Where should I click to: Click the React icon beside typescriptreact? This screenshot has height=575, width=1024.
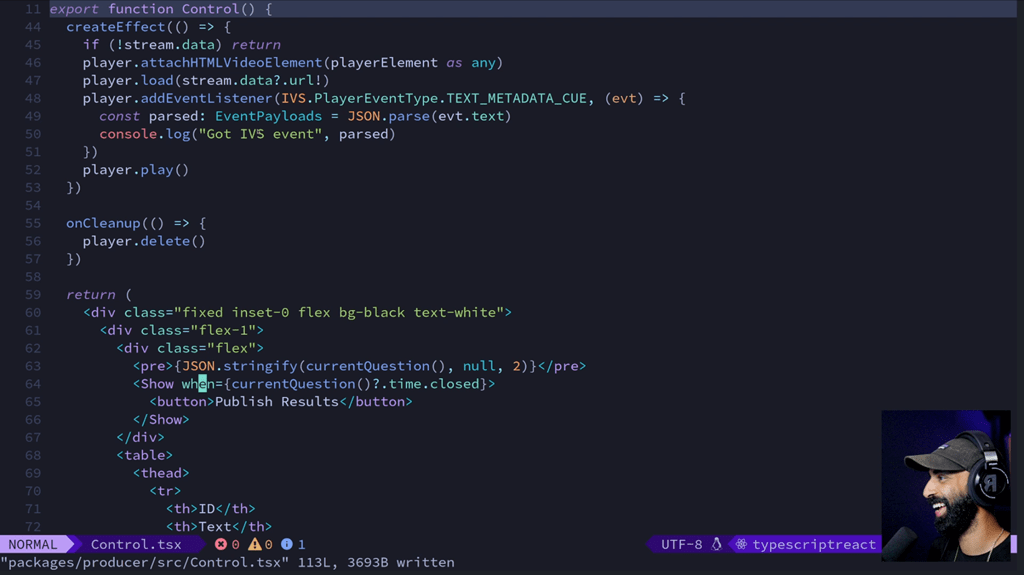click(x=741, y=544)
